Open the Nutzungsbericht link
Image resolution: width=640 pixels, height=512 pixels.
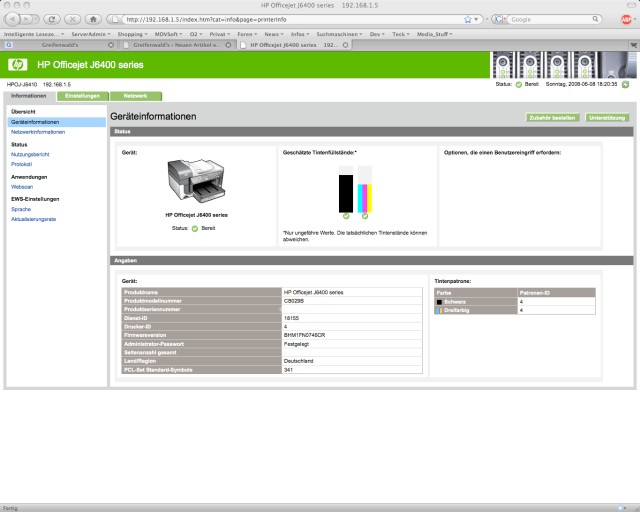(x=30, y=154)
